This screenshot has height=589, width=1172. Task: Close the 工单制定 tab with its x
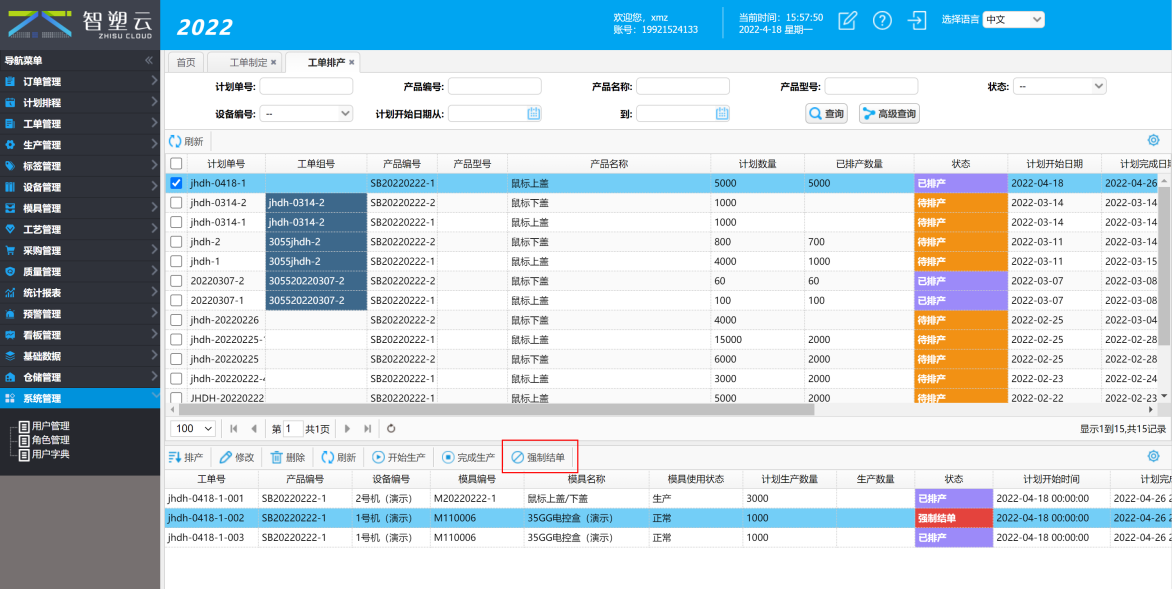[x=274, y=62]
